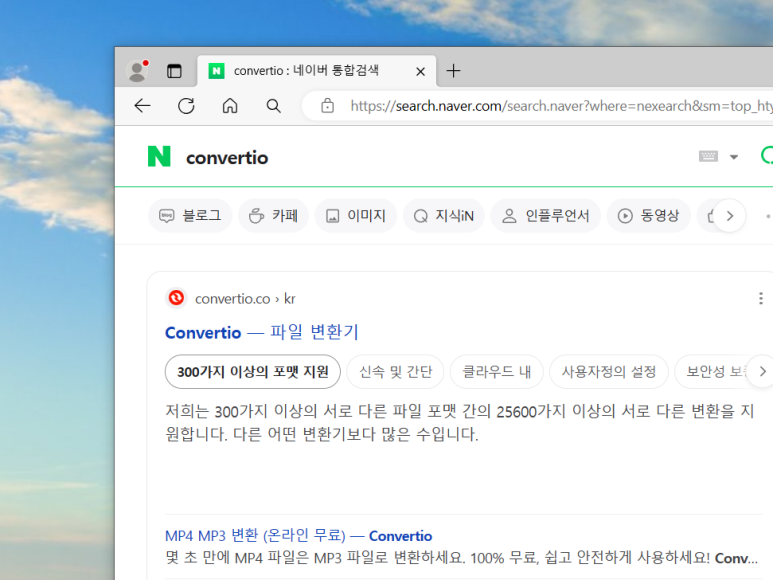This screenshot has height=580, width=773.
Task: Open the result's three-dot more menu
Action: [x=761, y=298]
